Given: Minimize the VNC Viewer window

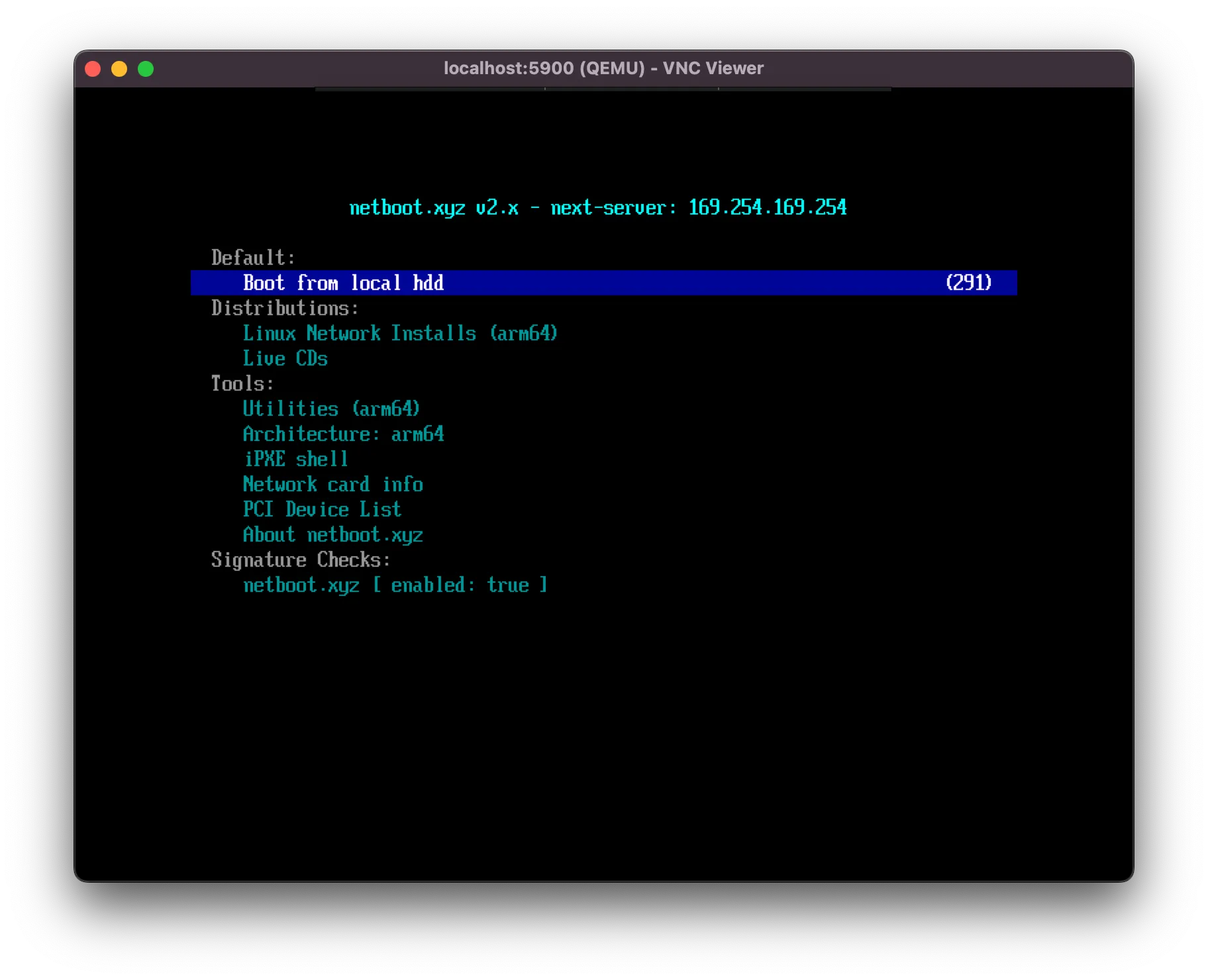Looking at the screenshot, I should click(x=119, y=69).
